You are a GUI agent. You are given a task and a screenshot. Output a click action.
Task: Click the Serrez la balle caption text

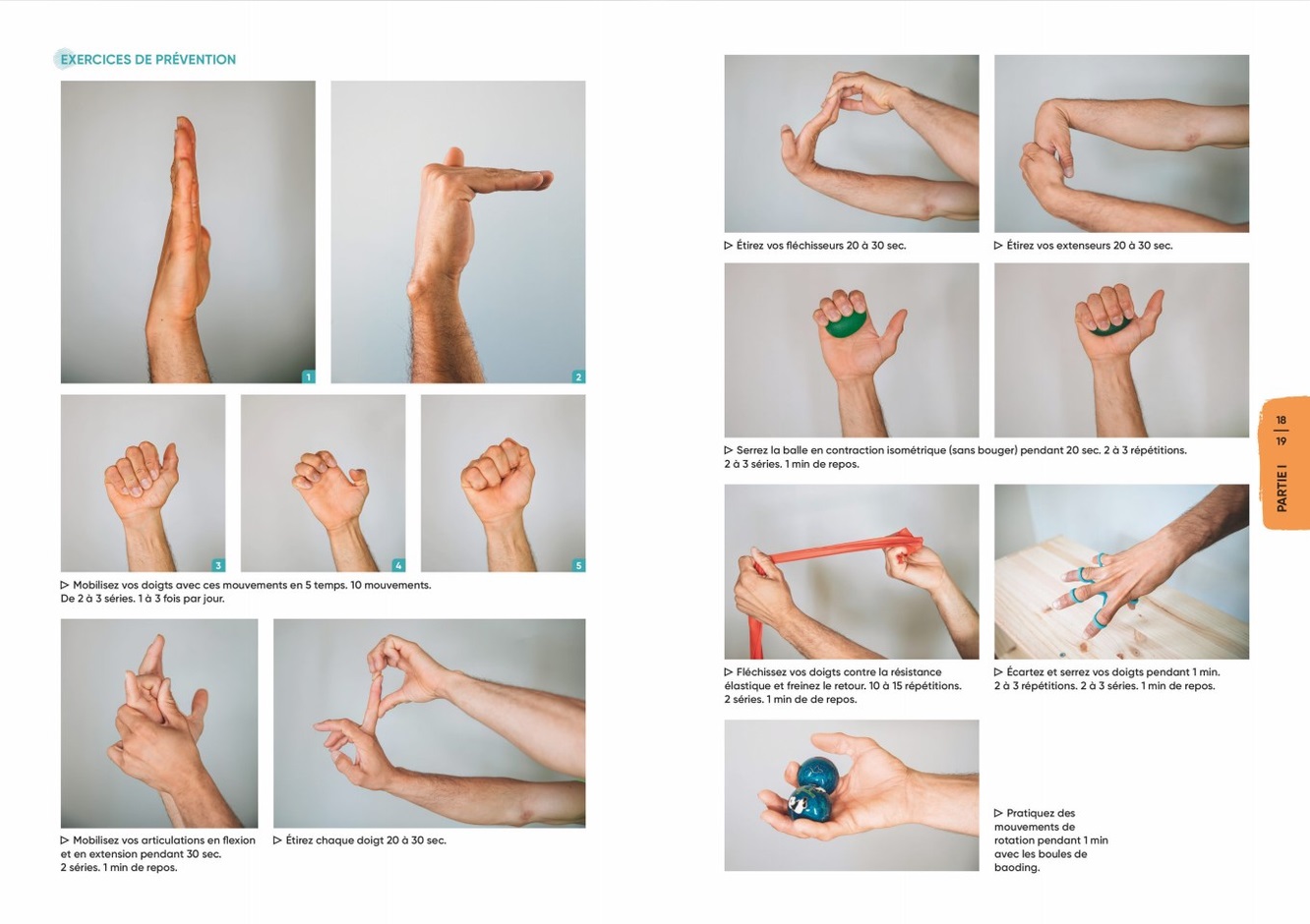956,457
